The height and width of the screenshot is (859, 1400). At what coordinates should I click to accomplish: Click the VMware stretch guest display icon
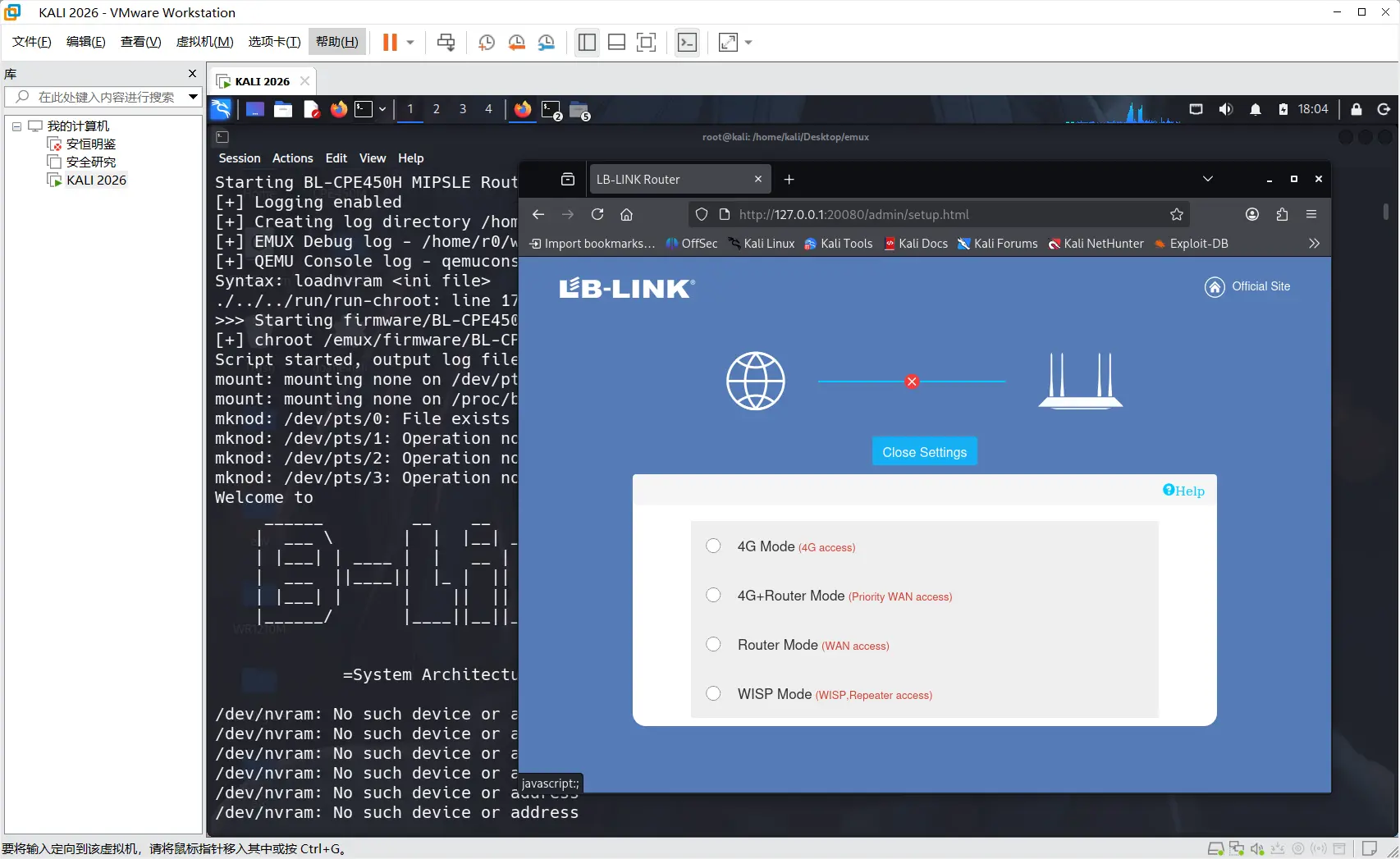(x=728, y=43)
